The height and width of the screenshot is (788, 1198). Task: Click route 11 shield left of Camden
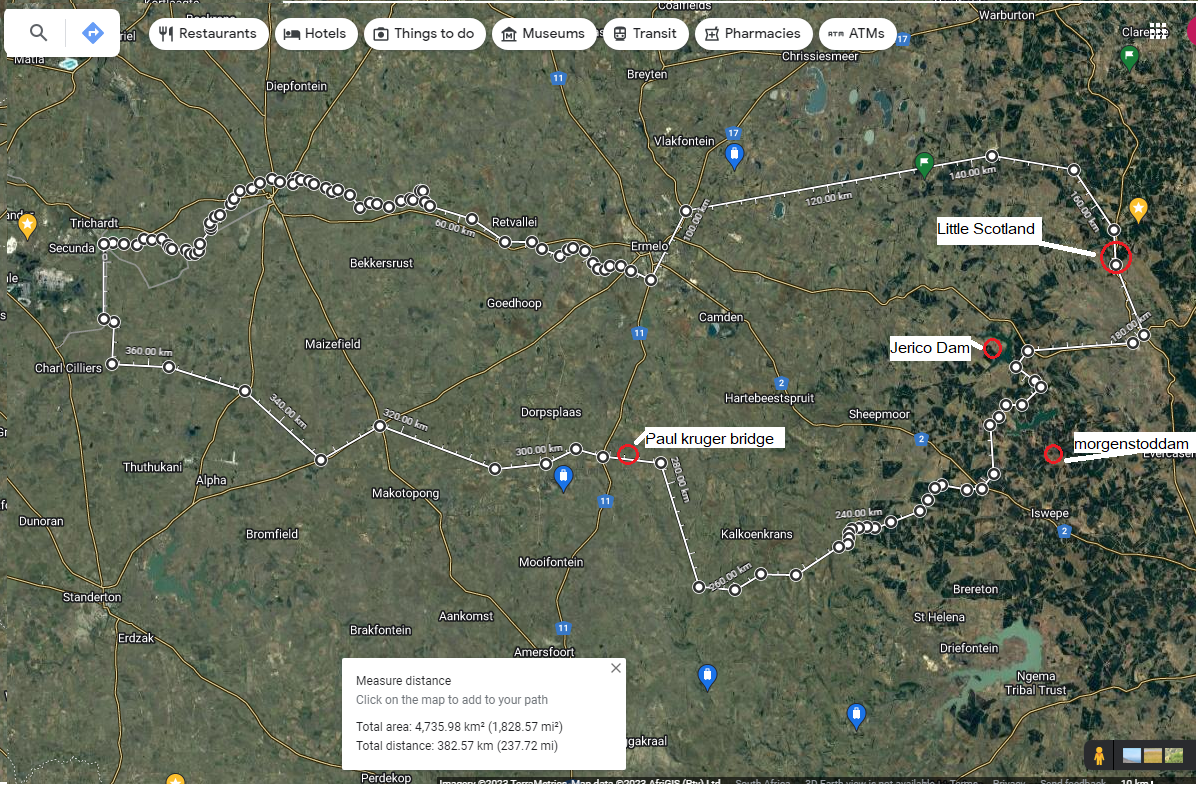pyautogui.click(x=639, y=333)
